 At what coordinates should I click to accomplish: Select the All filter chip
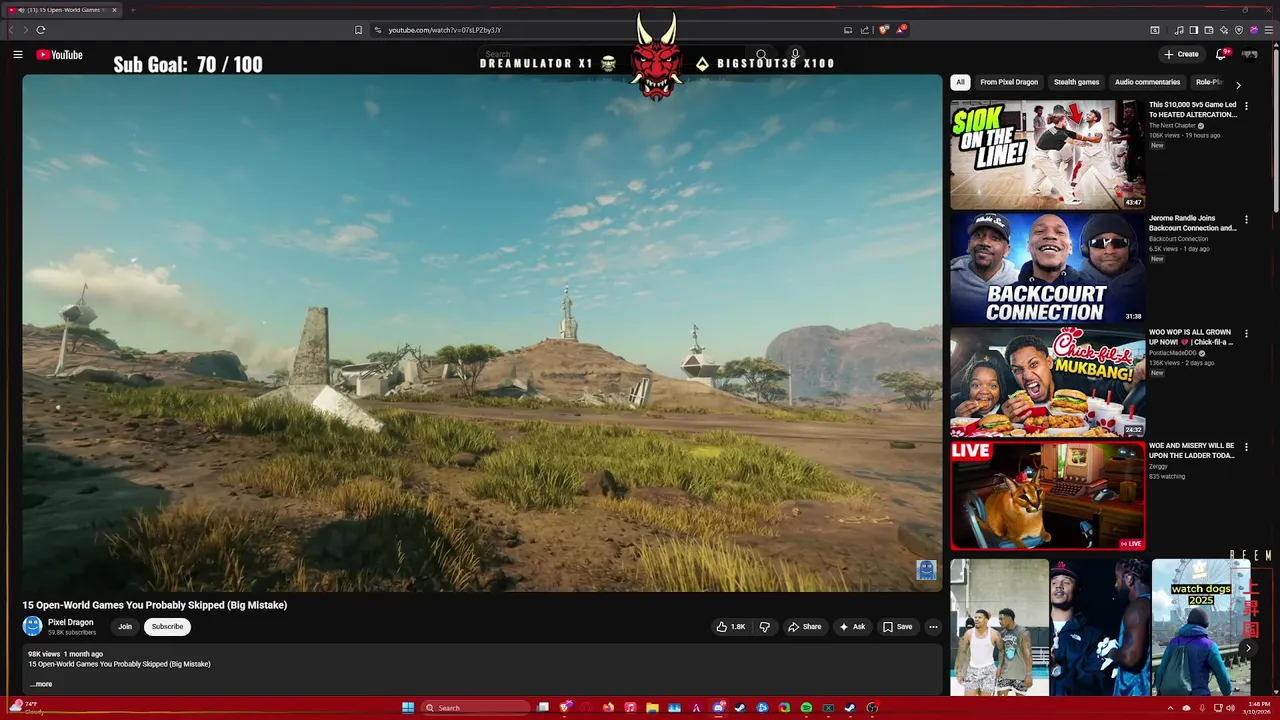coord(960,82)
